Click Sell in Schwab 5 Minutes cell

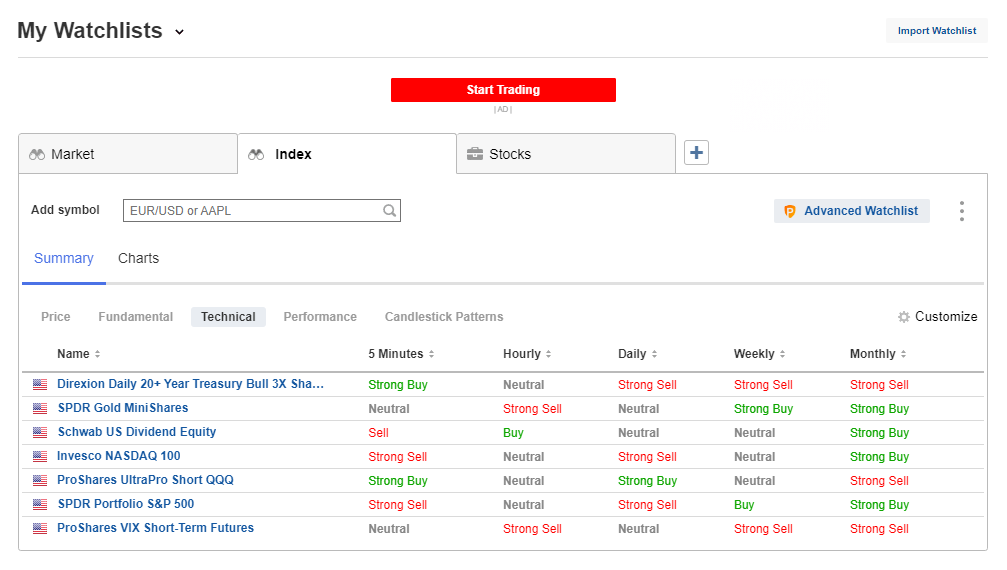(x=378, y=433)
